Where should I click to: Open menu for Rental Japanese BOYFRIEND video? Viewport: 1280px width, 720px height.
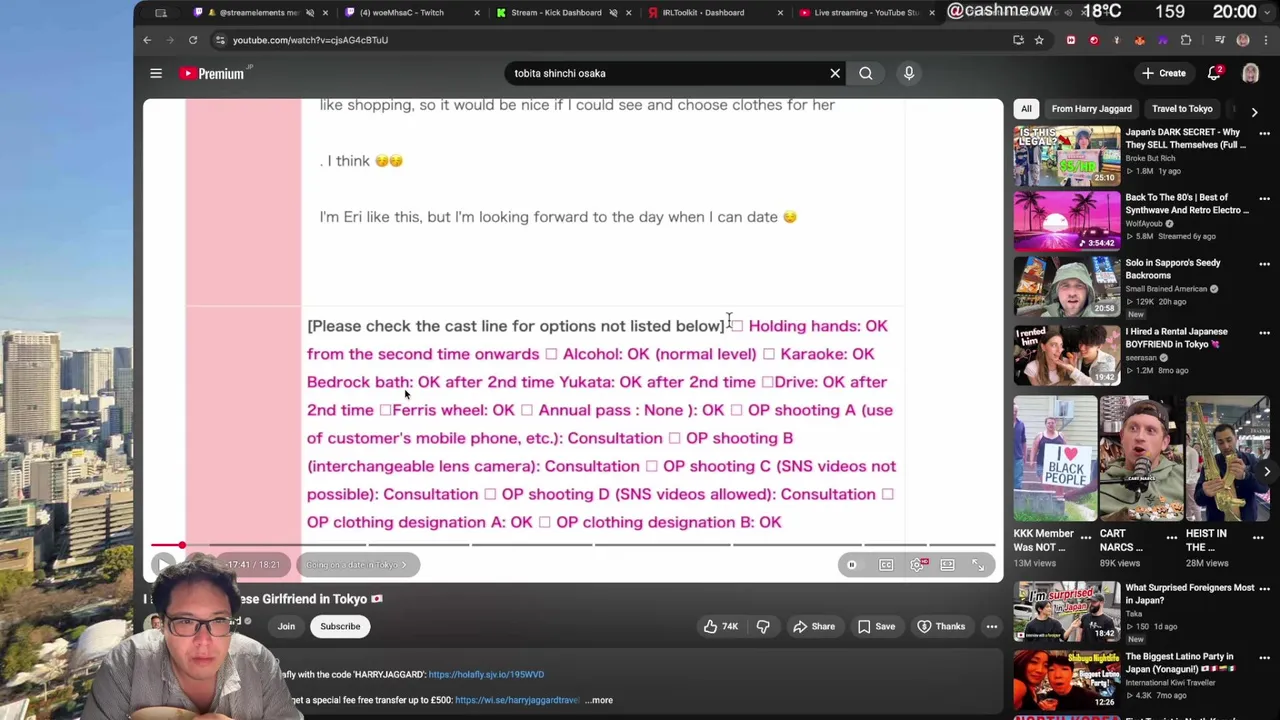1264,332
